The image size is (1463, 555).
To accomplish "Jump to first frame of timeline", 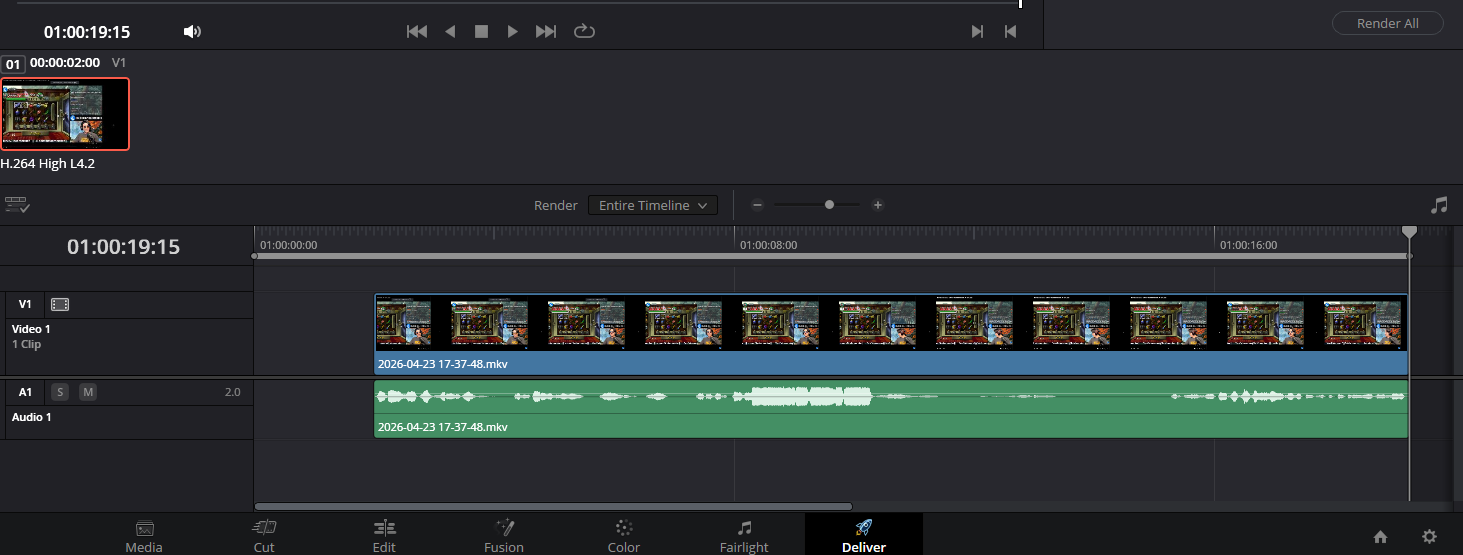I will (x=417, y=32).
